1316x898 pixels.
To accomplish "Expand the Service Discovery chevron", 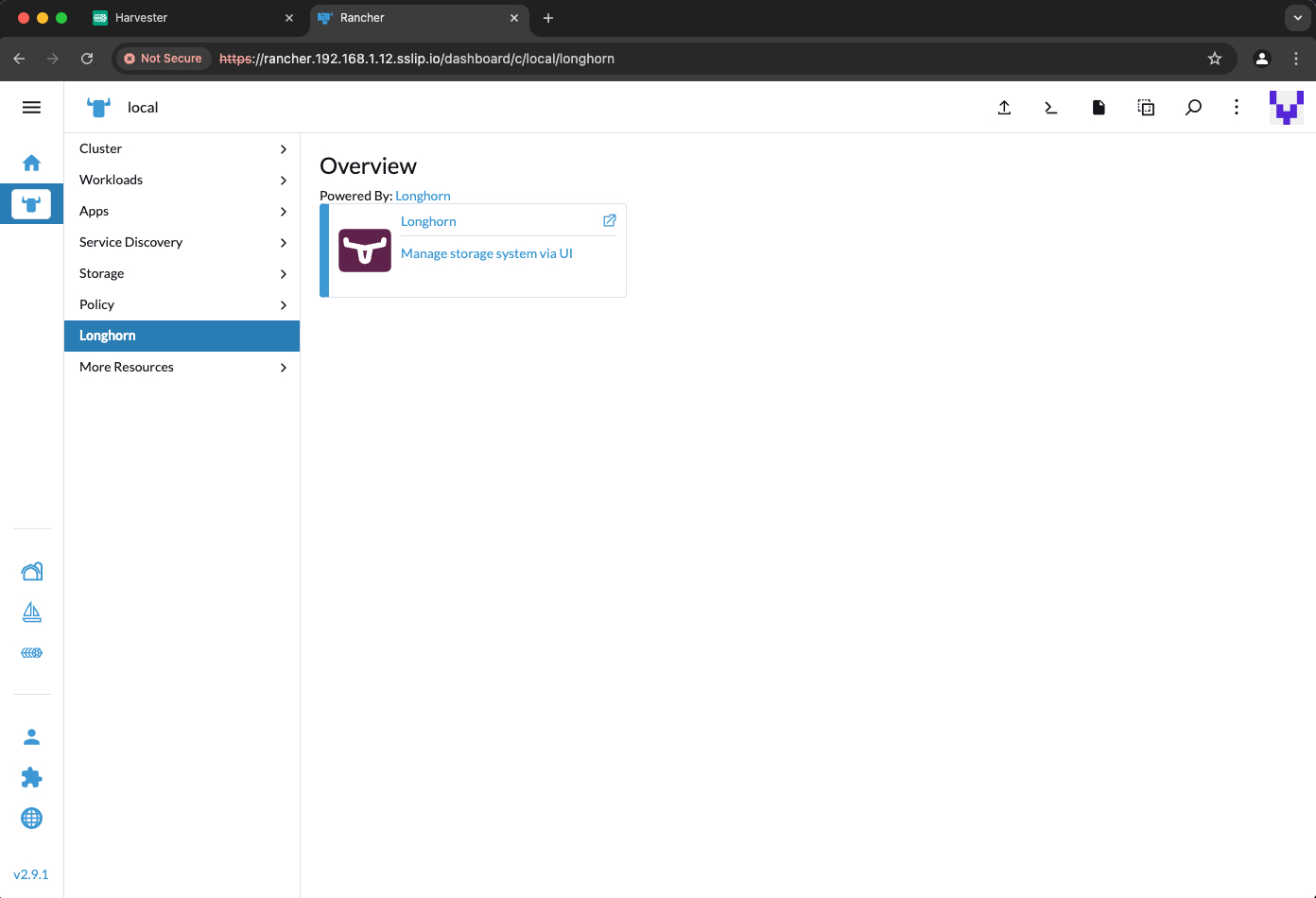I will point(283,243).
